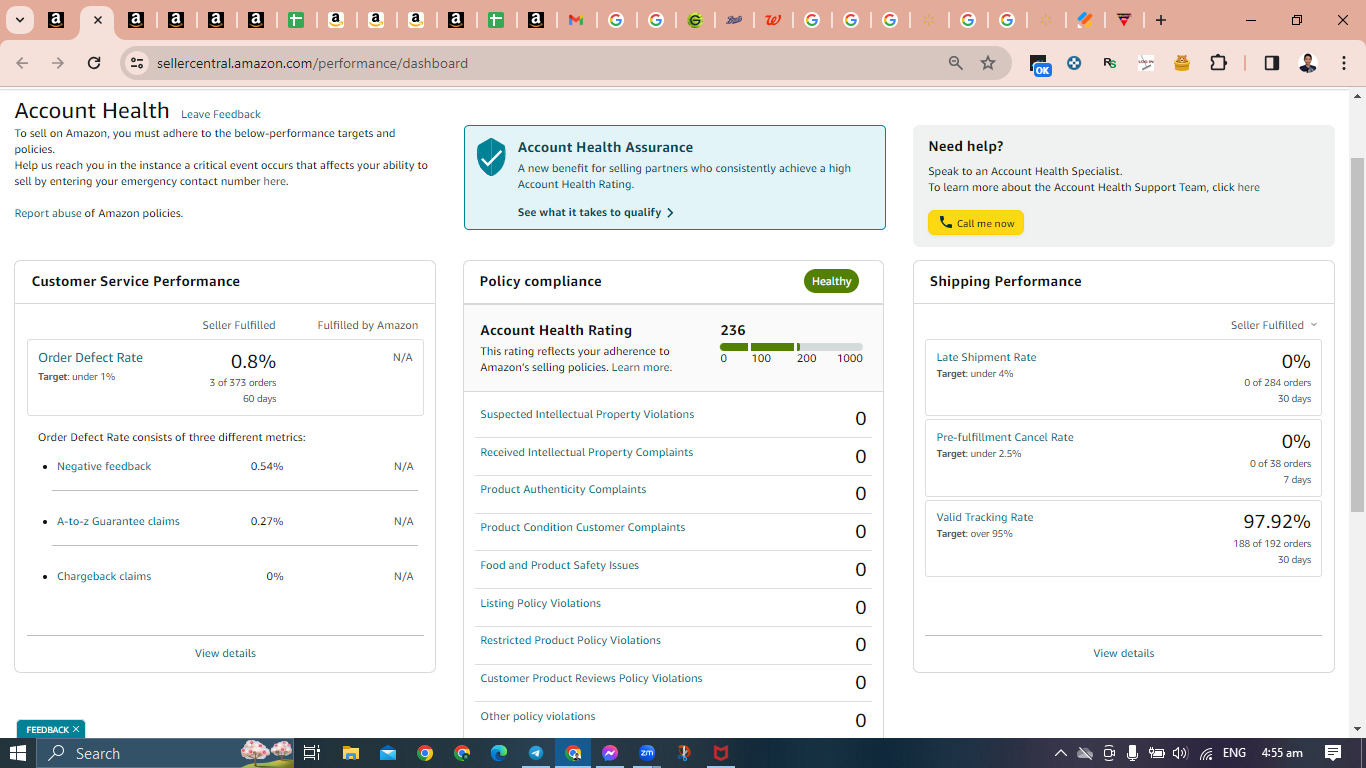Bookmark this page with the star icon
Image resolution: width=1366 pixels, height=768 pixels.
point(988,63)
